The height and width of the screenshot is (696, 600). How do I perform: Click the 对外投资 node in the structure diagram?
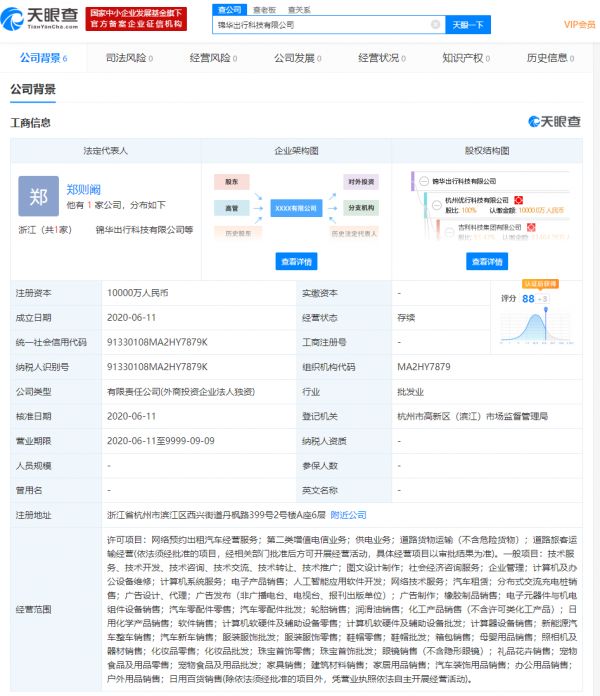[360, 182]
